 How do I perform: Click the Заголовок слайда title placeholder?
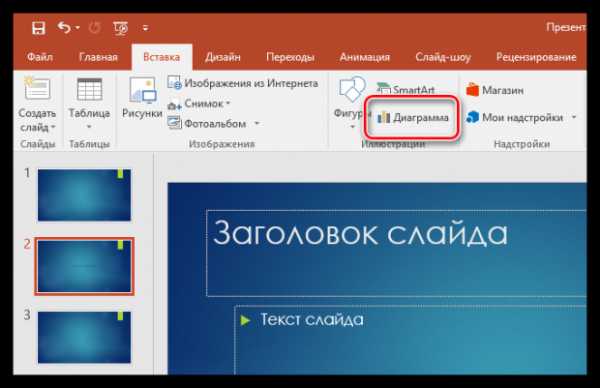coord(396,253)
